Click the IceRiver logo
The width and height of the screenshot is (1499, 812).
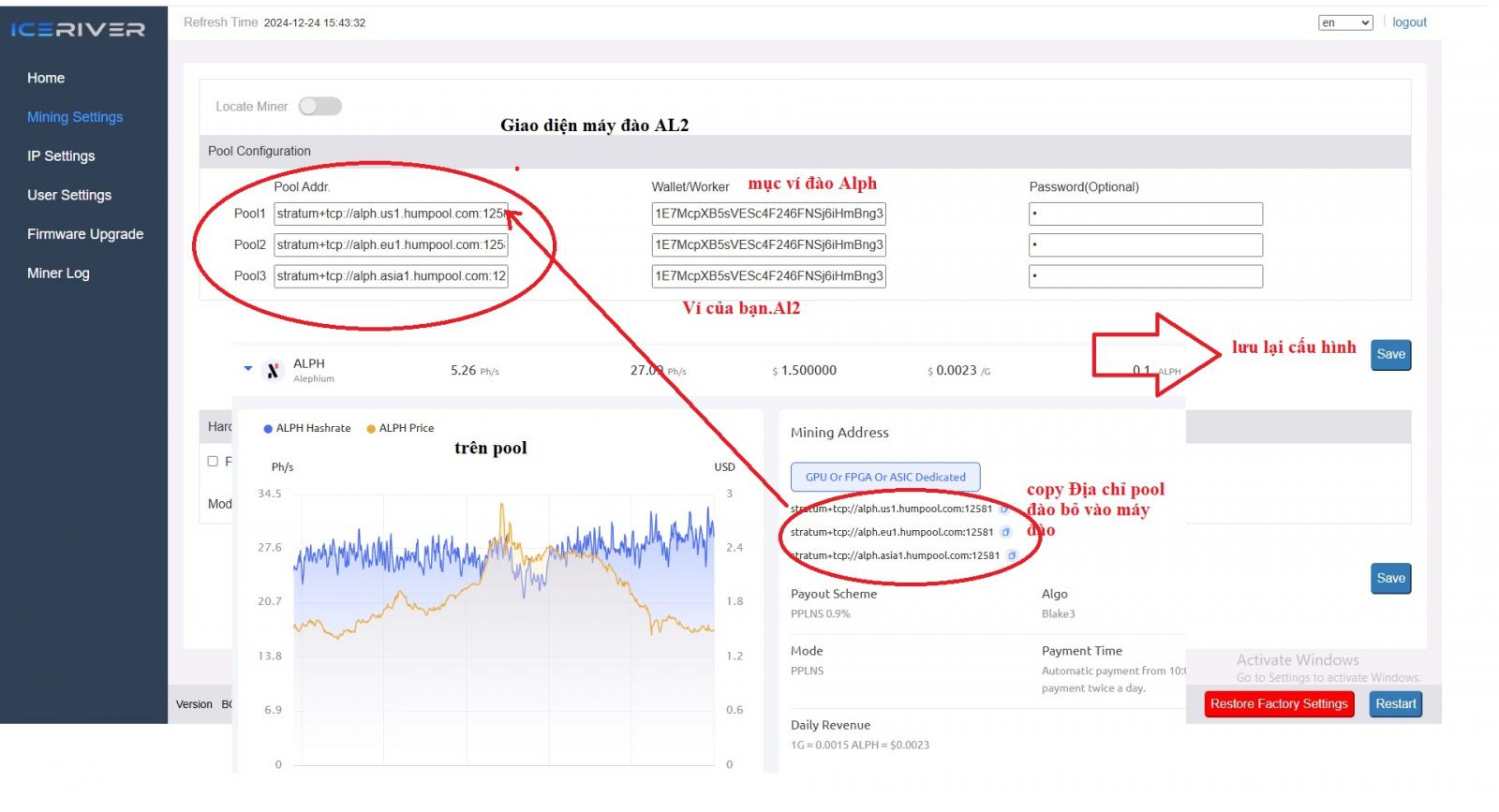78,30
